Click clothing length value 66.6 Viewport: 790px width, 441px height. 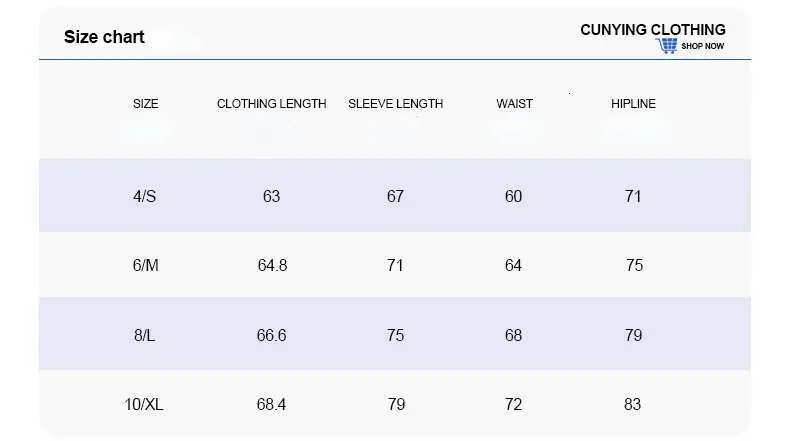272,335
